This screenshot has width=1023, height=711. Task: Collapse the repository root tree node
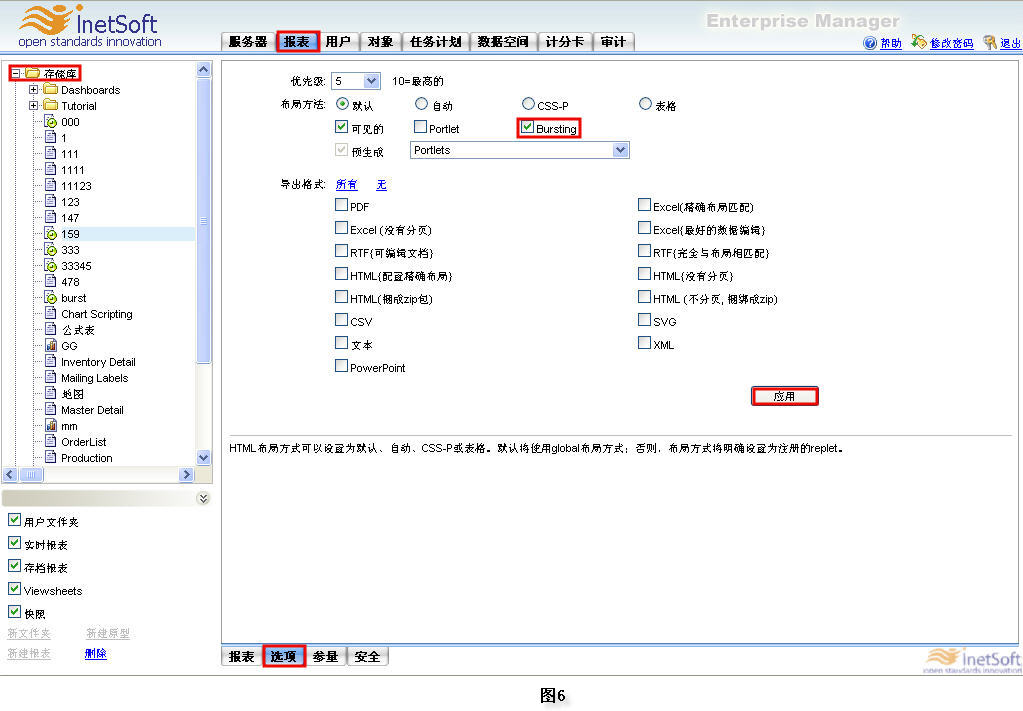(16, 73)
